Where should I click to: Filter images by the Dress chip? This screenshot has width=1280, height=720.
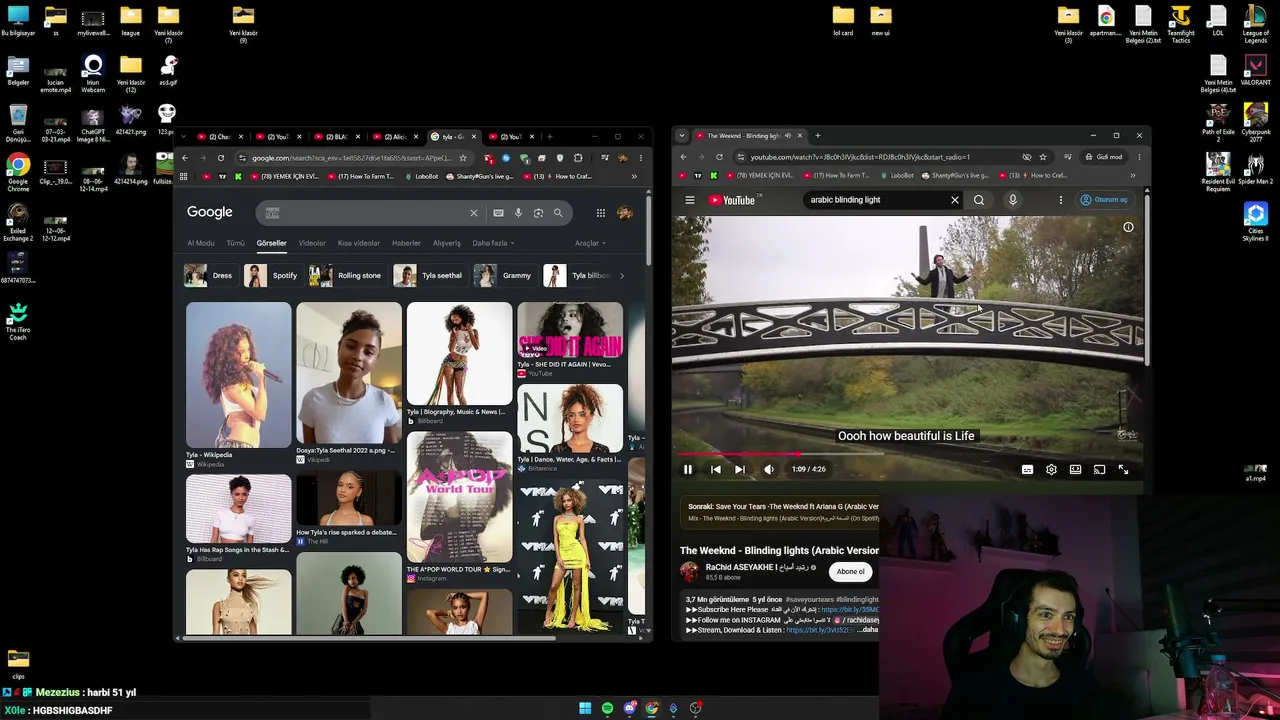click(210, 276)
